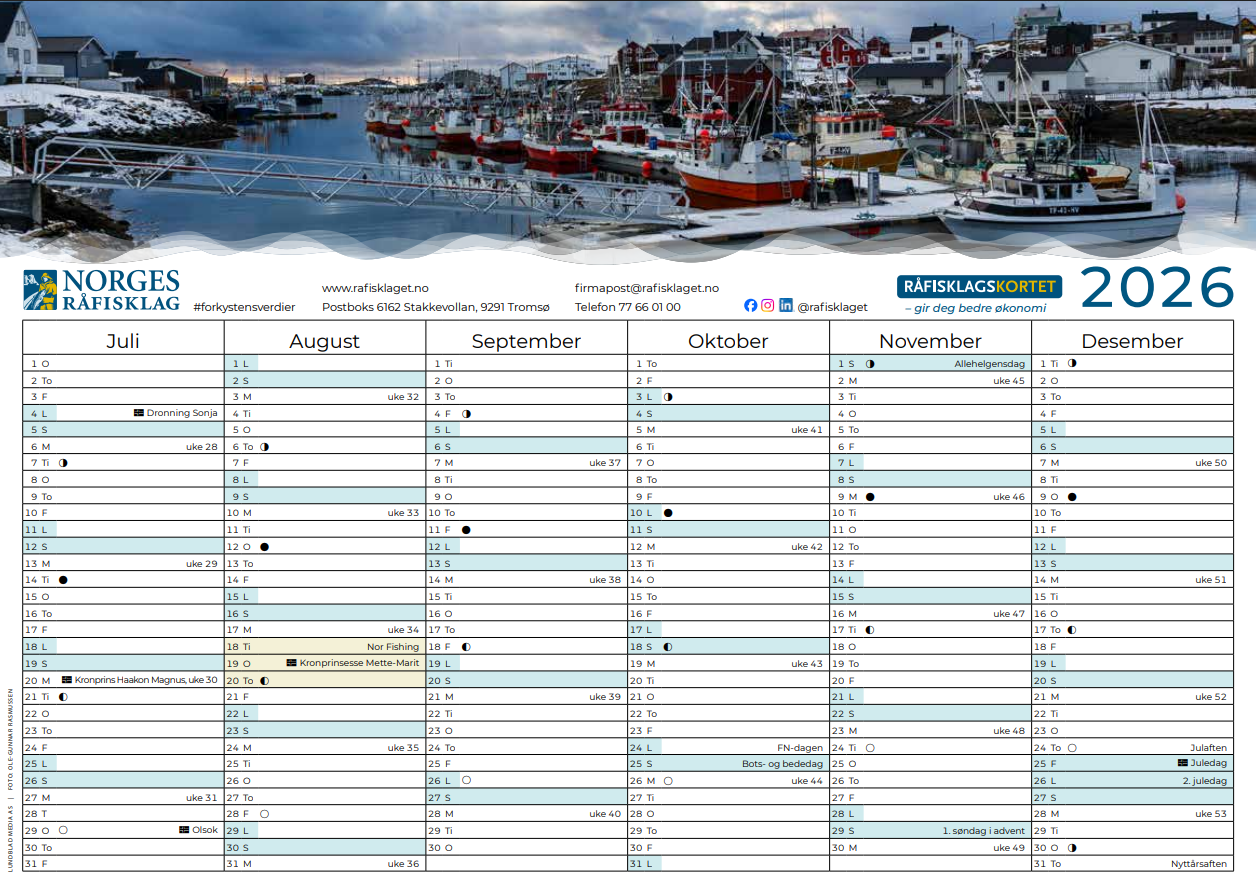Screen dimensions: 1256x880
Task: Select the September month header
Action: (x=526, y=341)
